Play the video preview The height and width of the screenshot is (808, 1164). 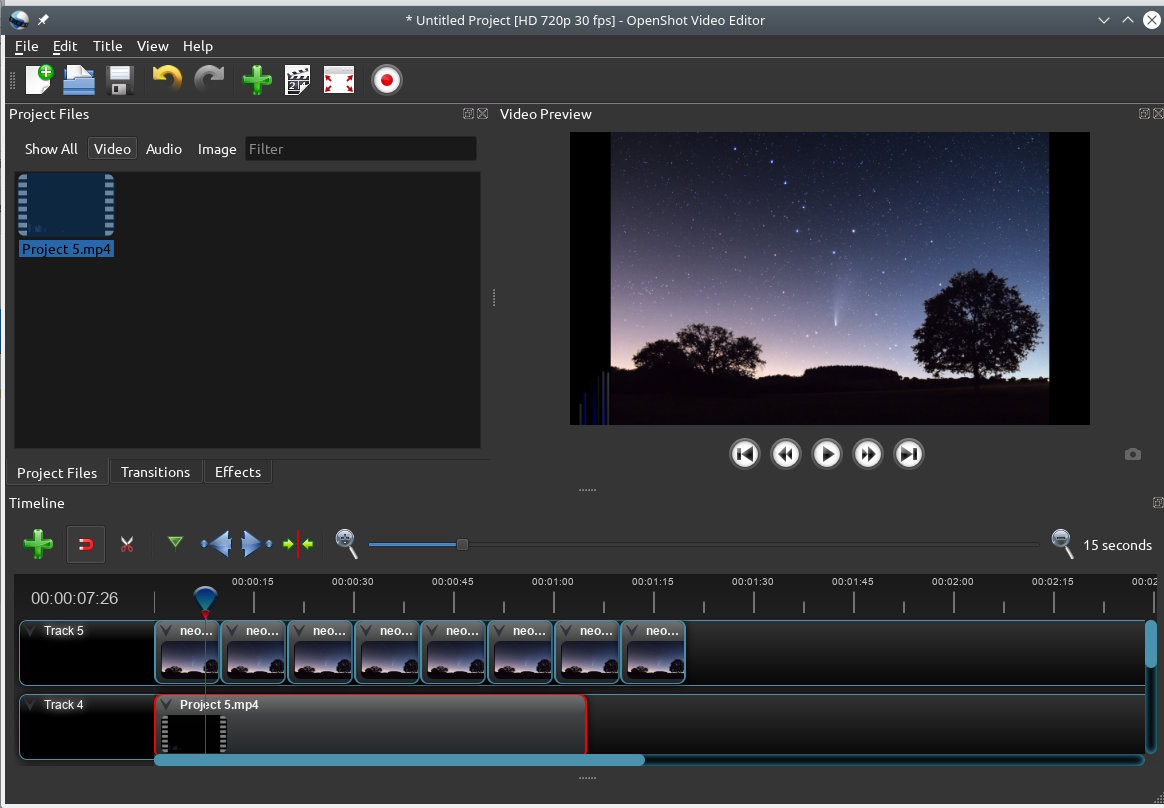pyautogui.click(x=826, y=454)
